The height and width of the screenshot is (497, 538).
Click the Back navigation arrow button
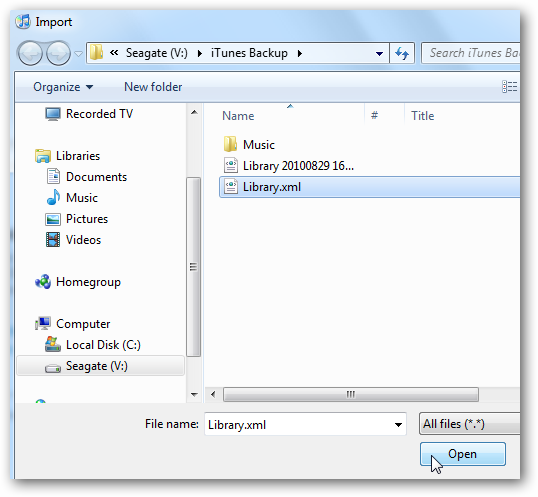coord(30,53)
